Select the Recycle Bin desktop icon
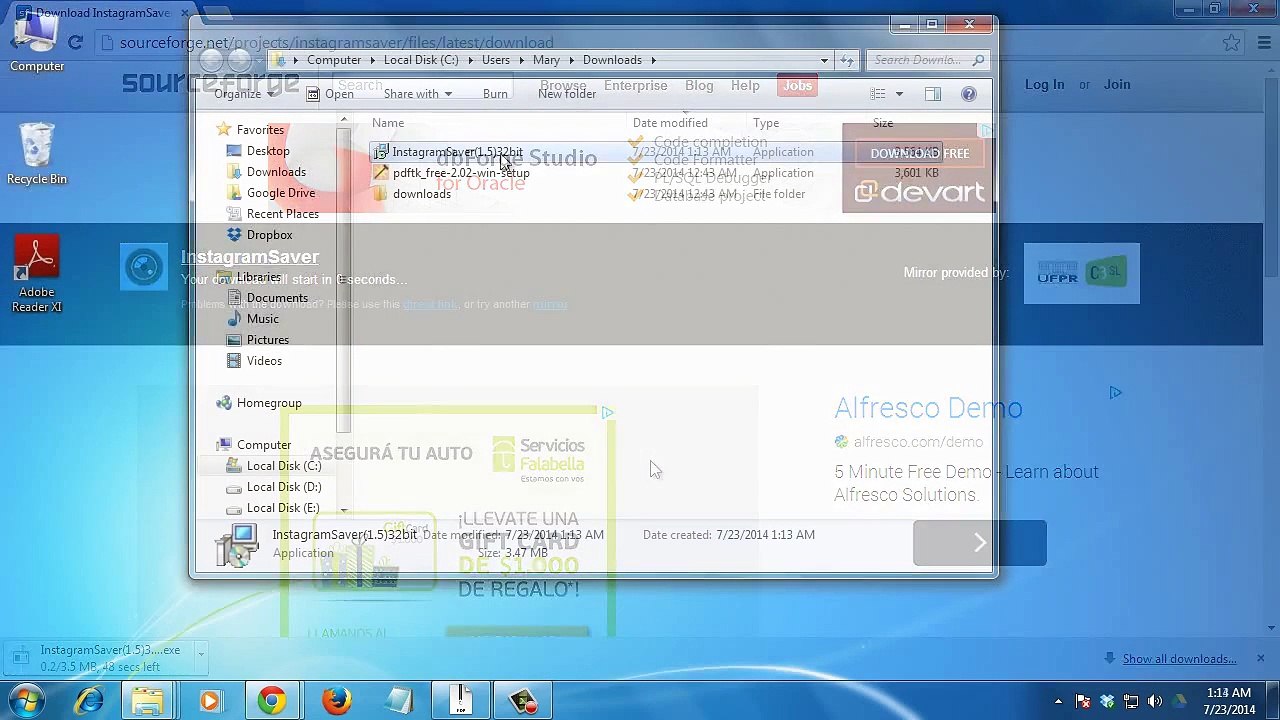The width and height of the screenshot is (1280, 720). point(37,154)
